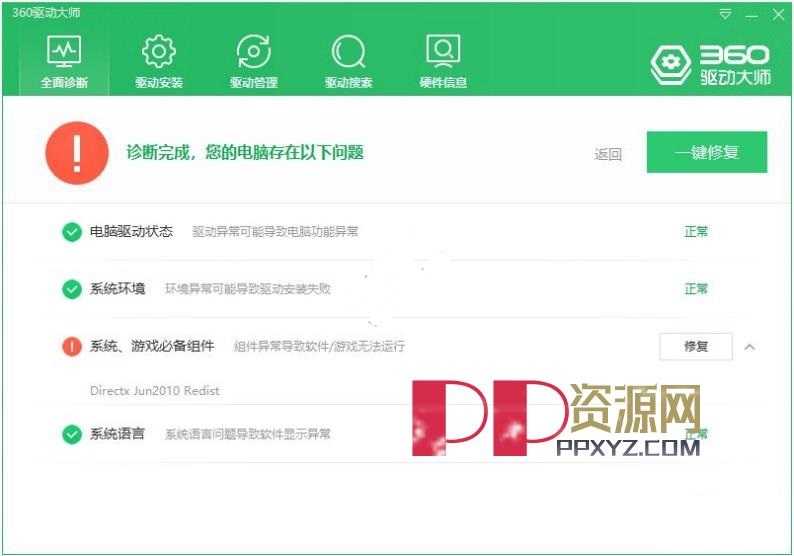Click the 返回 link
This screenshot has width=794, height=556.
point(608,154)
